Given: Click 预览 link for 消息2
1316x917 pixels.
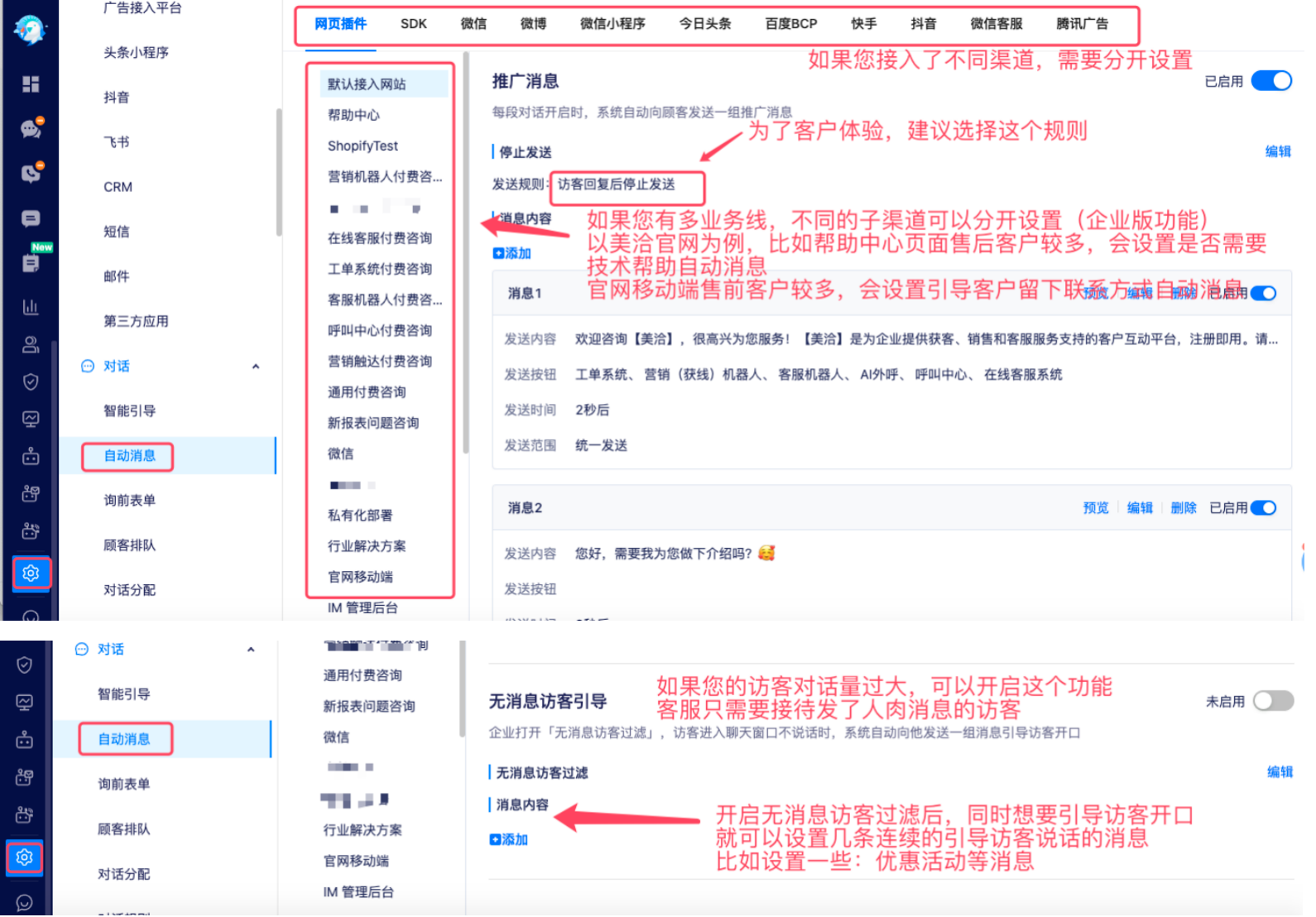Looking at the screenshot, I should pos(1096,508).
